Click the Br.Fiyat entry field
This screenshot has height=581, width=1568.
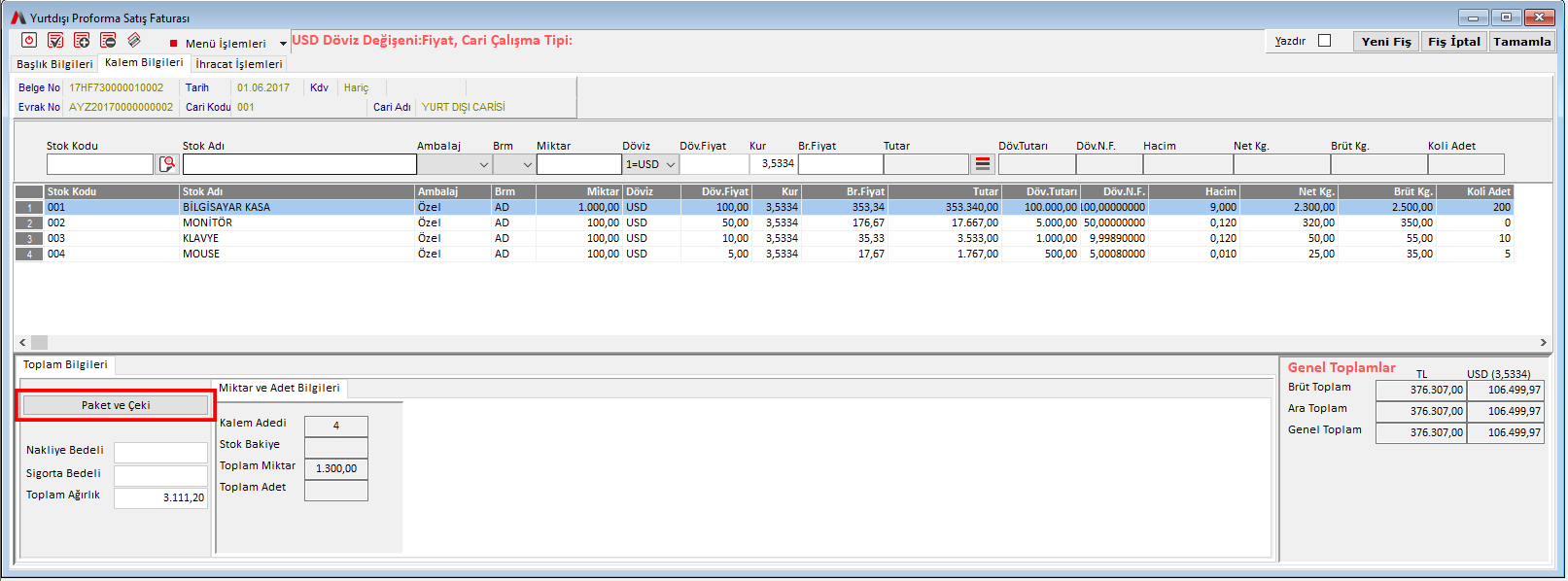pyautogui.click(x=840, y=164)
